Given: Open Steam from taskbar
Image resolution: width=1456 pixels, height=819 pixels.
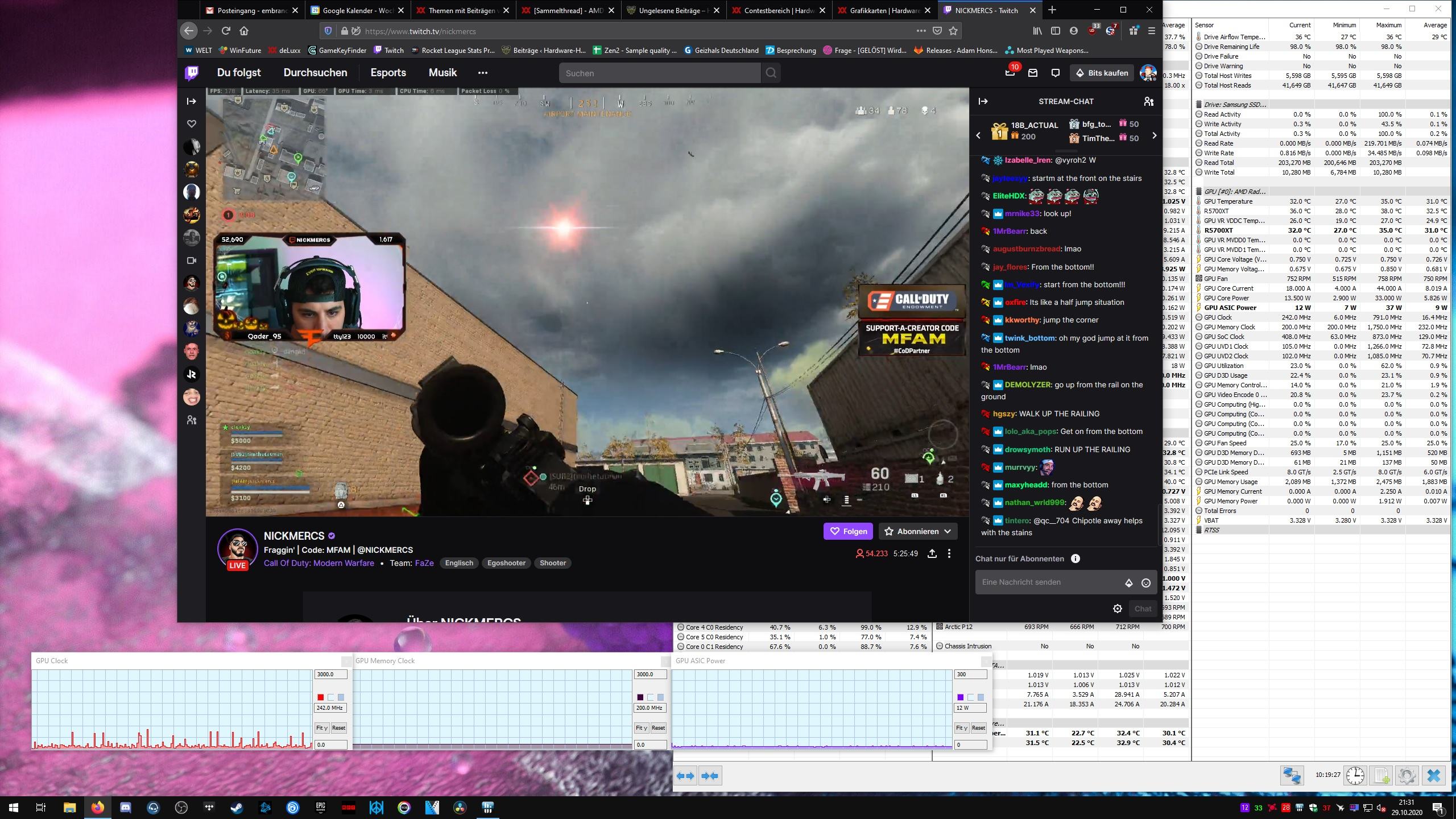Looking at the screenshot, I should coord(237,807).
